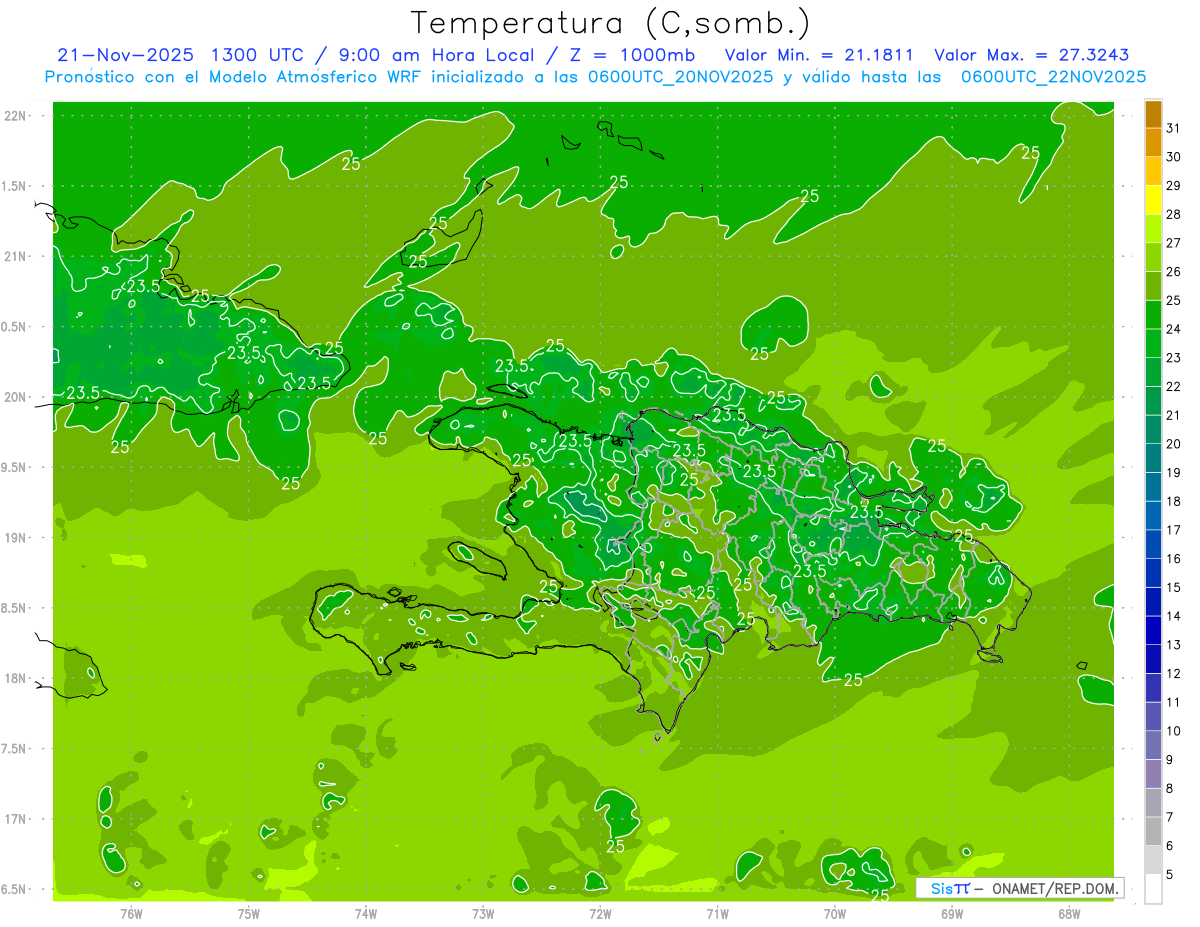The image size is (1200, 927).
Task: Select the date text "21-Nov-2025 1300 UTC"
Action: click(182, 55)
